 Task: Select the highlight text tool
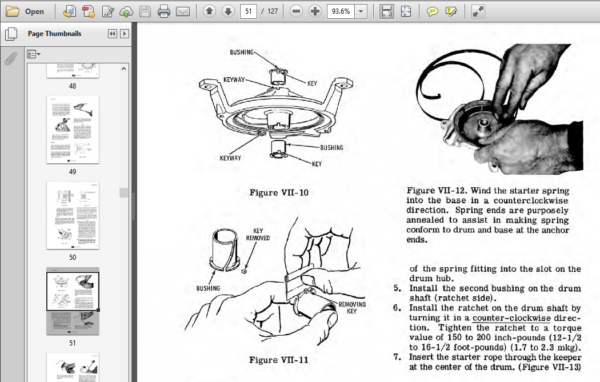click(451, 11)
